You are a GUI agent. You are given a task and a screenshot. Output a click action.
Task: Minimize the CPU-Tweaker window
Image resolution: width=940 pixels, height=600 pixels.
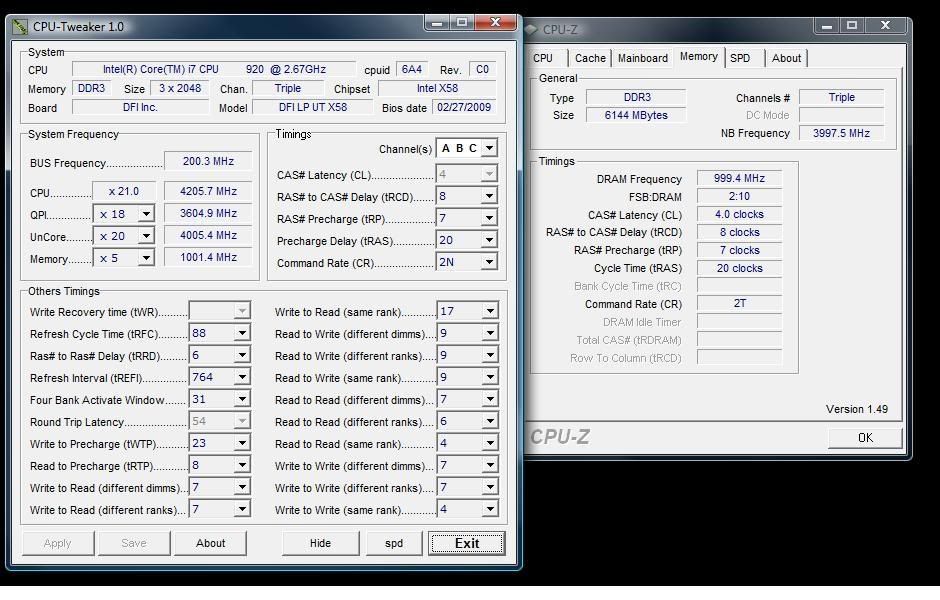tap(437, 23)
